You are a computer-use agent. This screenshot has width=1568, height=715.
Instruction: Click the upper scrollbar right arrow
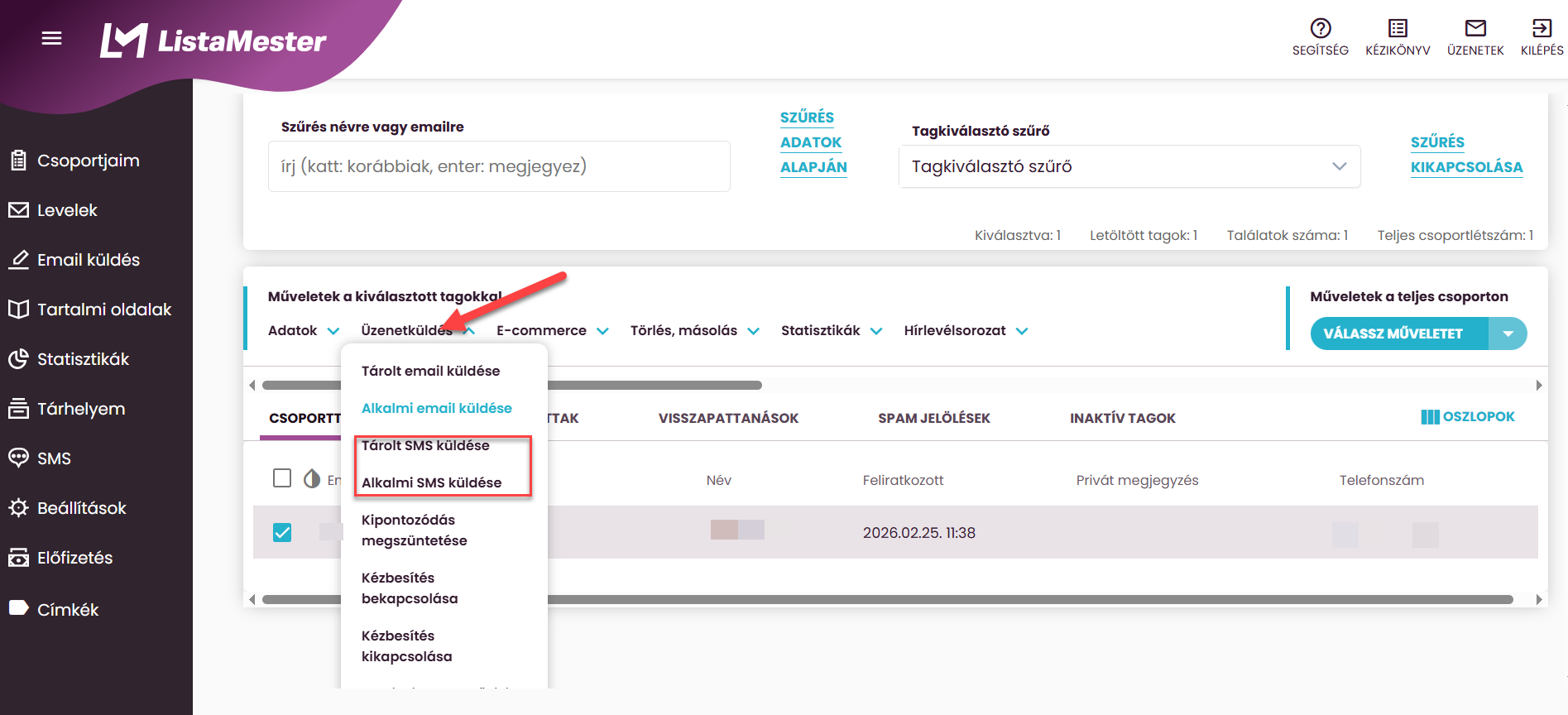point(1538,385)
